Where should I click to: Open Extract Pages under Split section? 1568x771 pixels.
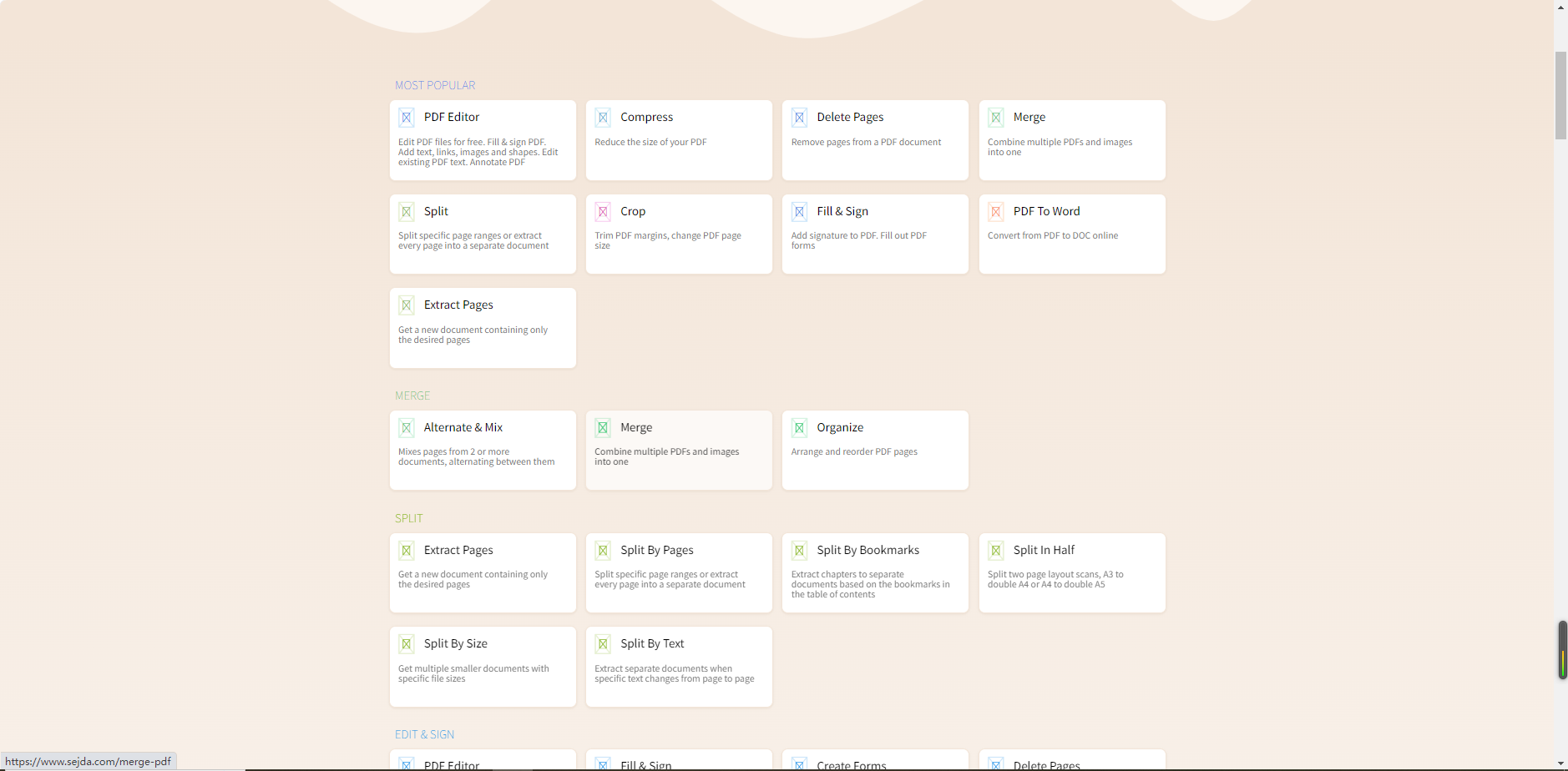coord(483,572)
